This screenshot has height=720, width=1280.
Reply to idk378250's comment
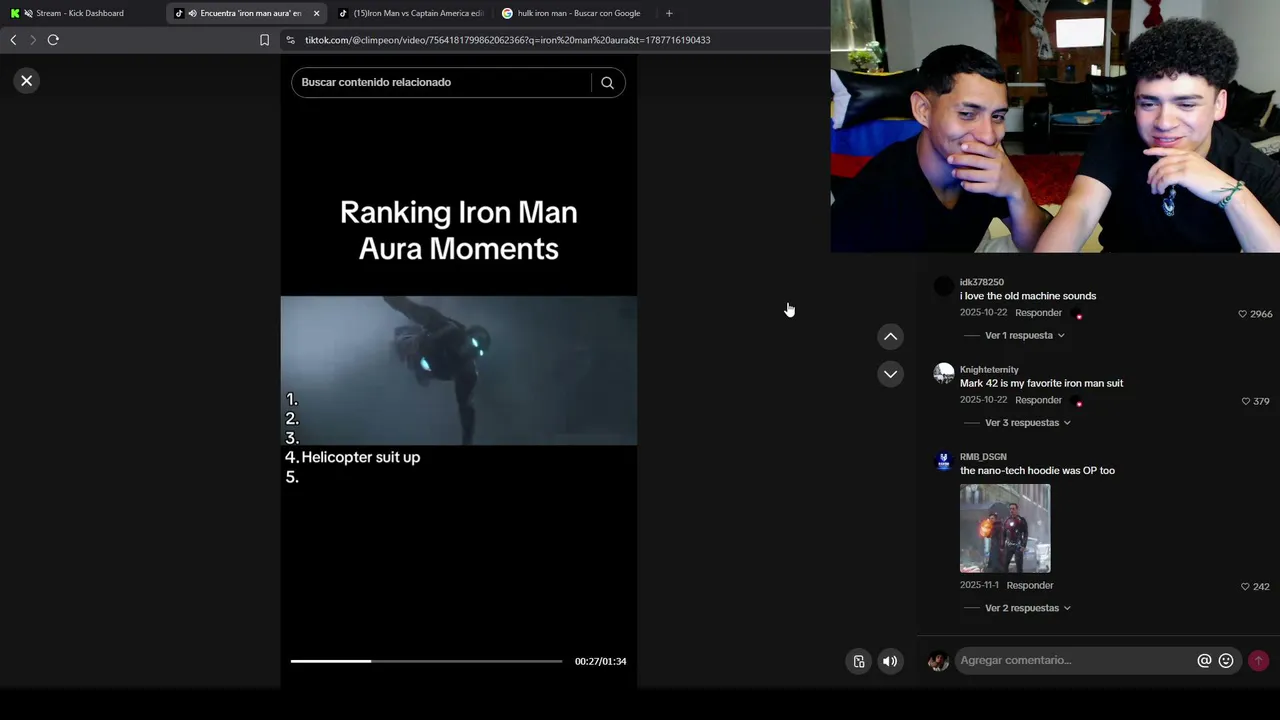1038,313
